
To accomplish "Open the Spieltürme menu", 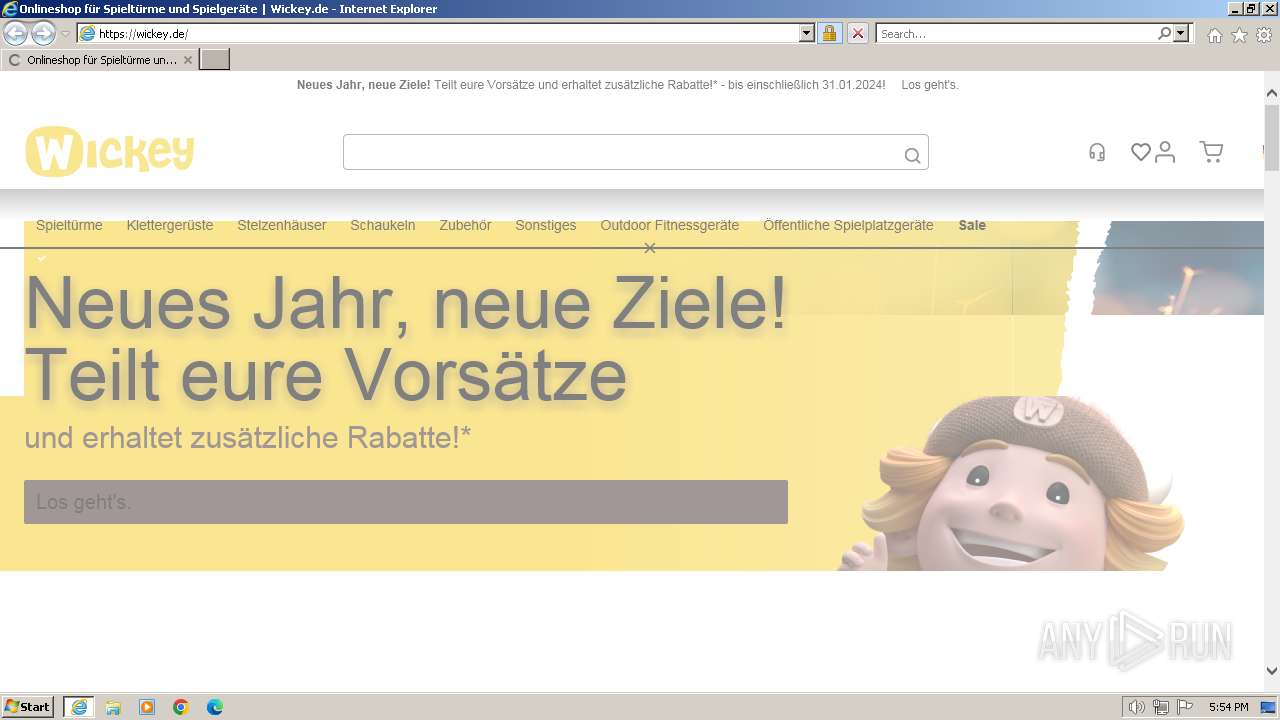I will click(69, 225).
